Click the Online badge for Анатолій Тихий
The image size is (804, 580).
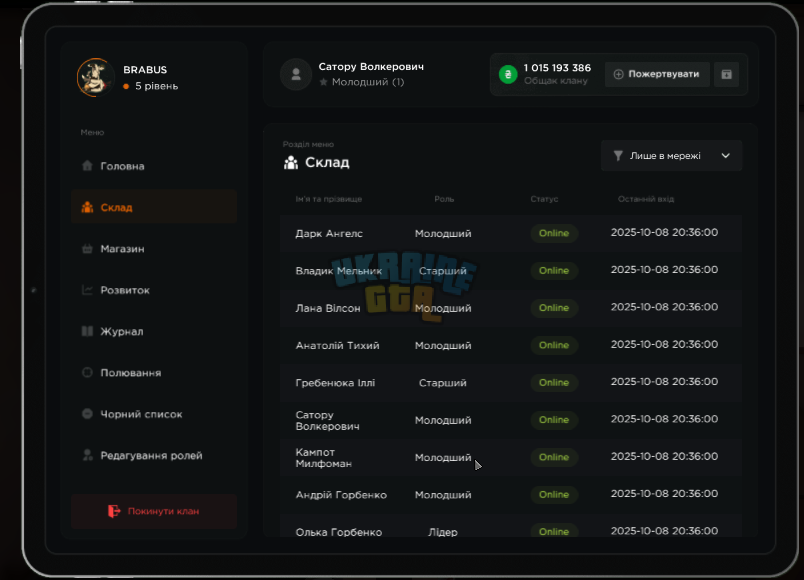pyautogui.click(x=554, y=346)
